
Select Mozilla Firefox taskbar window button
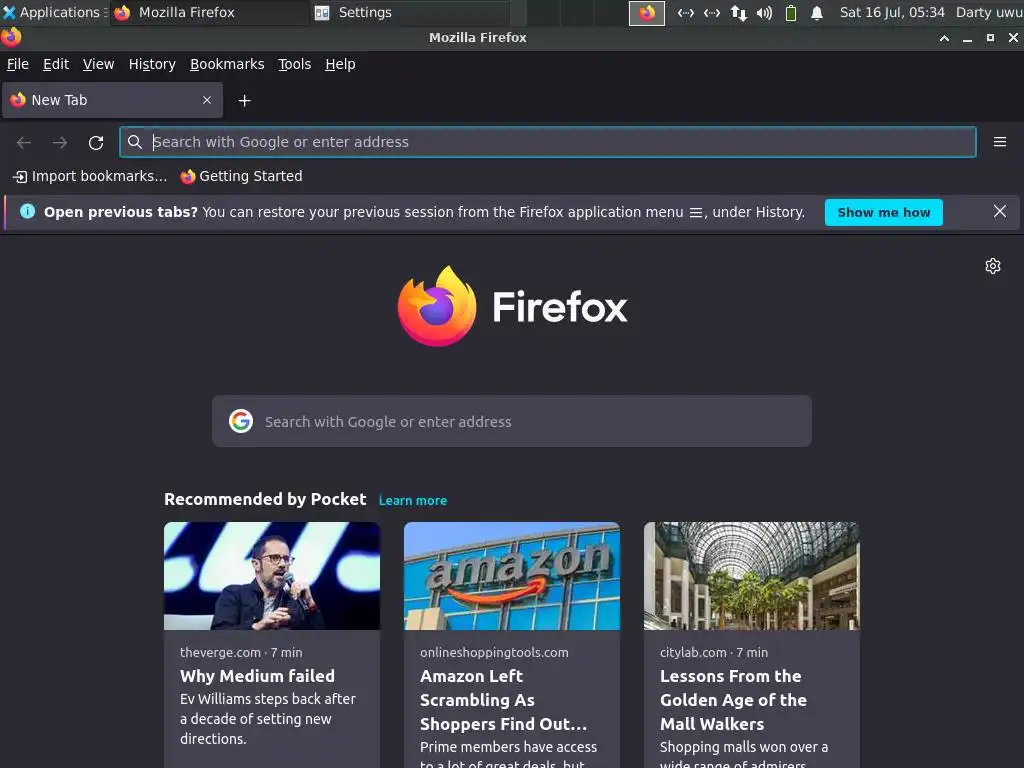pyautogui.click(x=209, y=12)
